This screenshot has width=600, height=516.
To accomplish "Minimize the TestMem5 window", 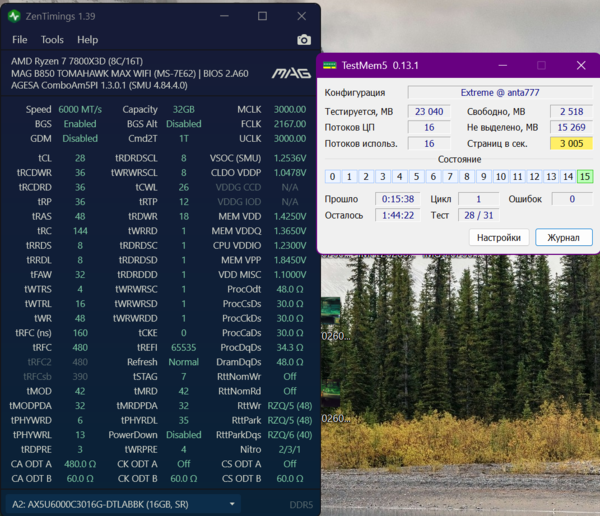I will coord(502,65).
